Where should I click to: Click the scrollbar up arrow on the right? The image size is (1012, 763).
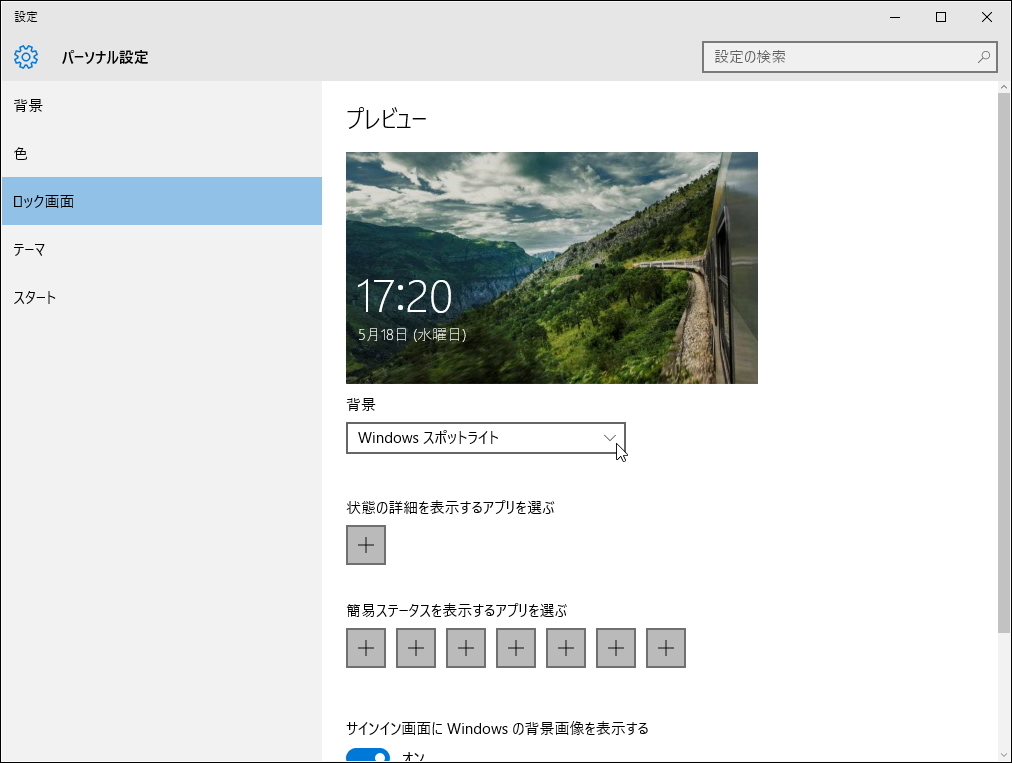pyautogui.click(x=1003, y=87)
